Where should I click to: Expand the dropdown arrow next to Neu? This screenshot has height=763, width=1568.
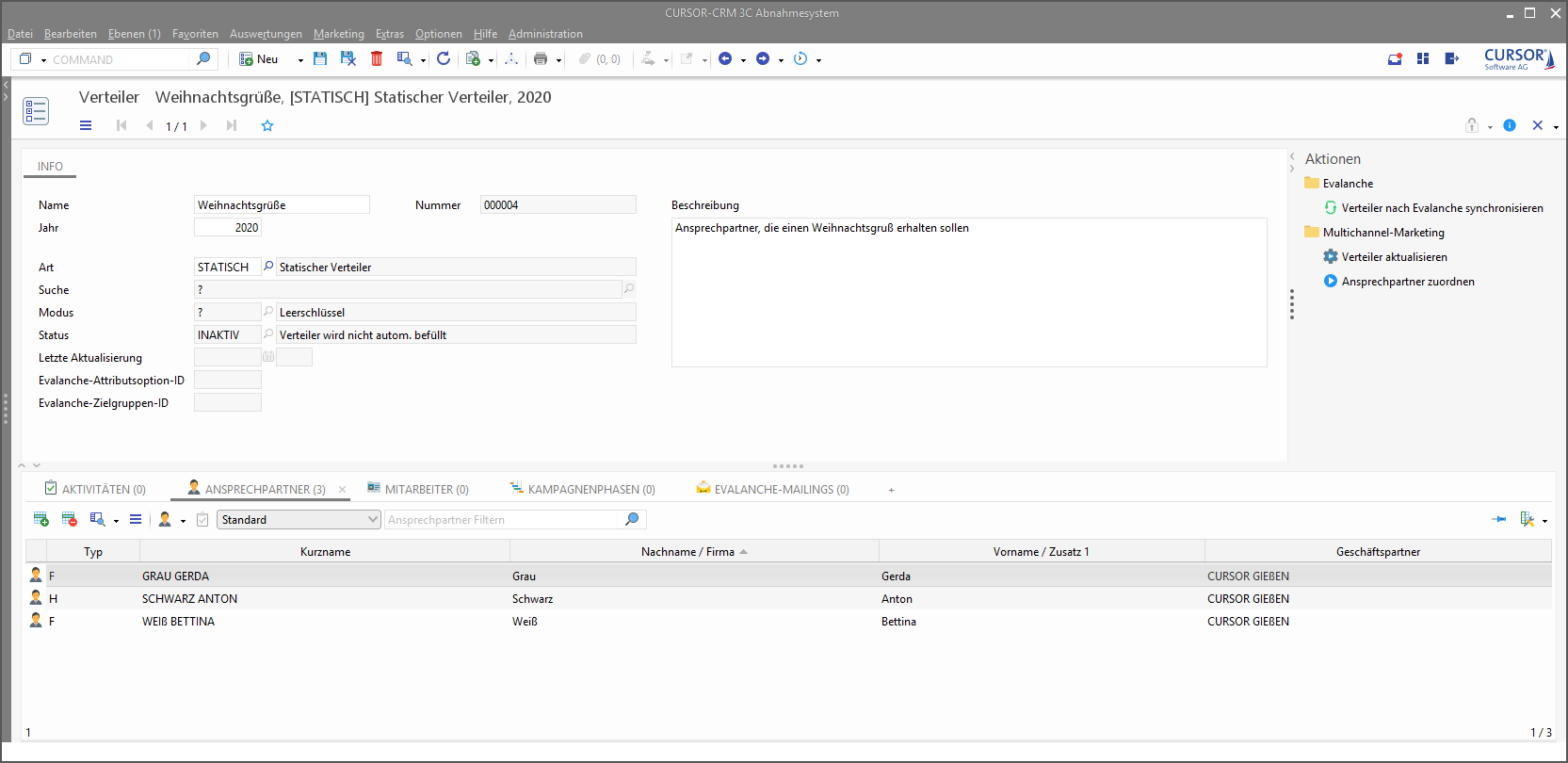[300, 60]
